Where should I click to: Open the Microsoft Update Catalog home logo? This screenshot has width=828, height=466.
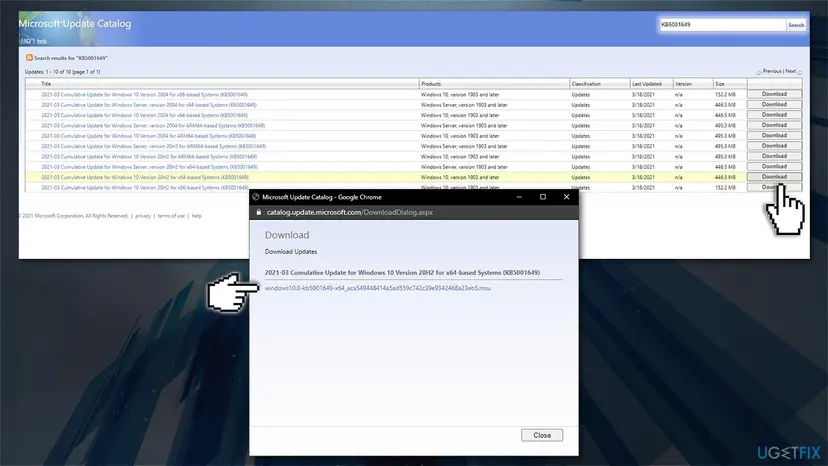75,24
